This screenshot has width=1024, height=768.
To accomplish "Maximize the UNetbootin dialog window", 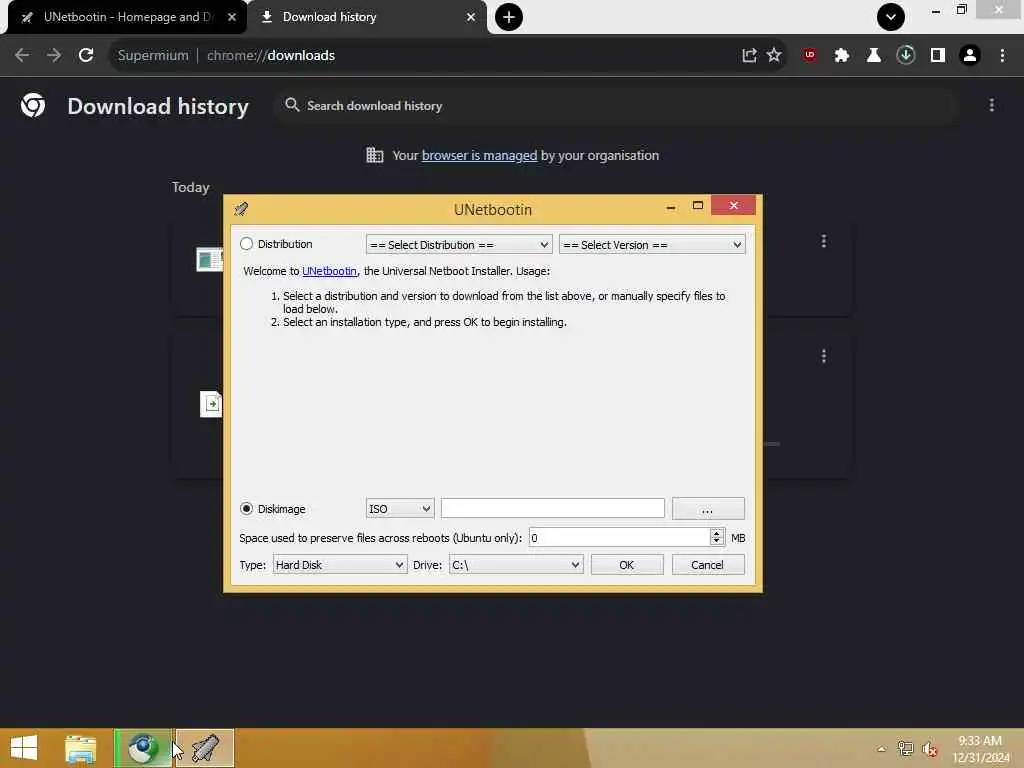I will (697, 206).
